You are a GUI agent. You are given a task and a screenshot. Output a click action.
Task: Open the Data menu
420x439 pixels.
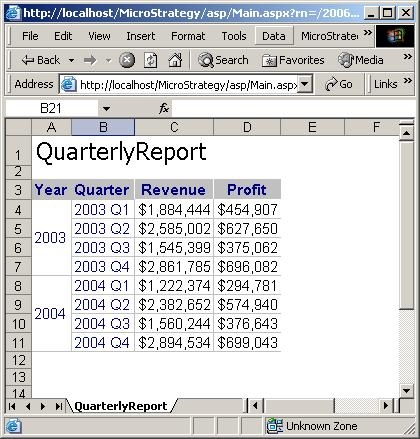(274, 36)
